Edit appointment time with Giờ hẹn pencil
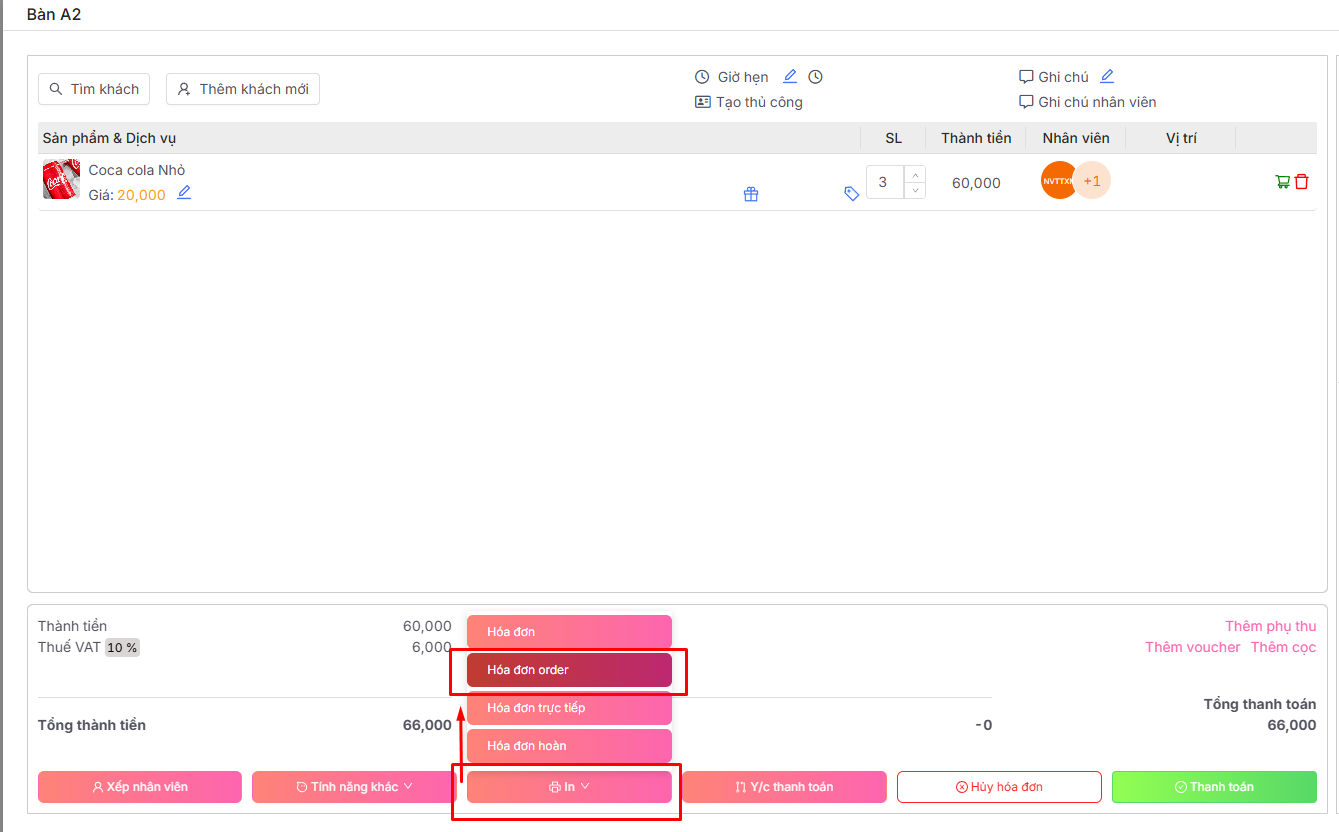The width and height of the screenshot is (1339, 832). pyautogui.click(x=790, y=76)
